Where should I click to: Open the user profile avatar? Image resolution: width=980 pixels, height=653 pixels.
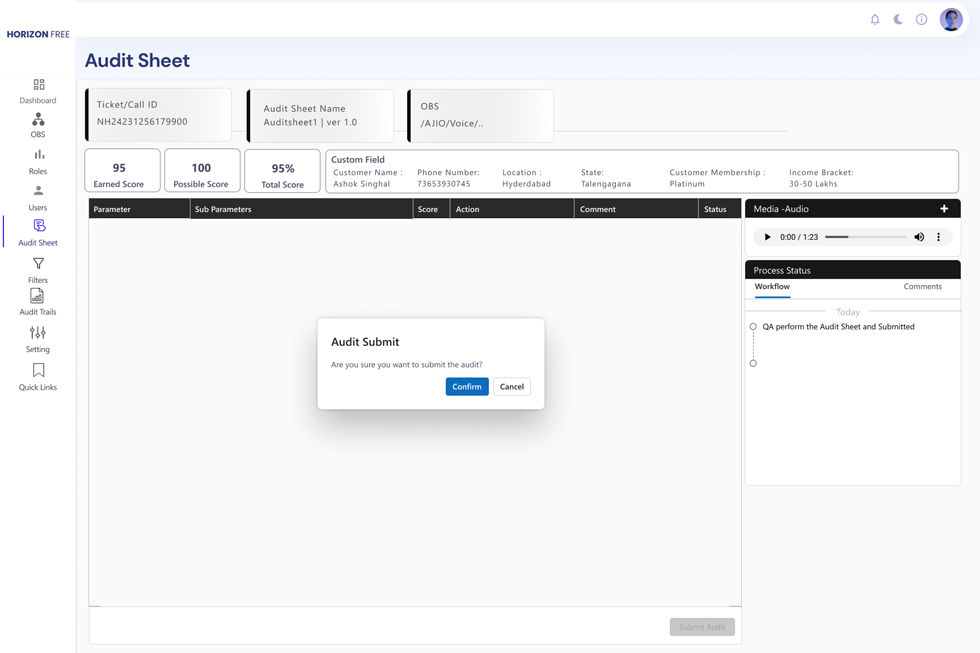(x=951, y=19)
